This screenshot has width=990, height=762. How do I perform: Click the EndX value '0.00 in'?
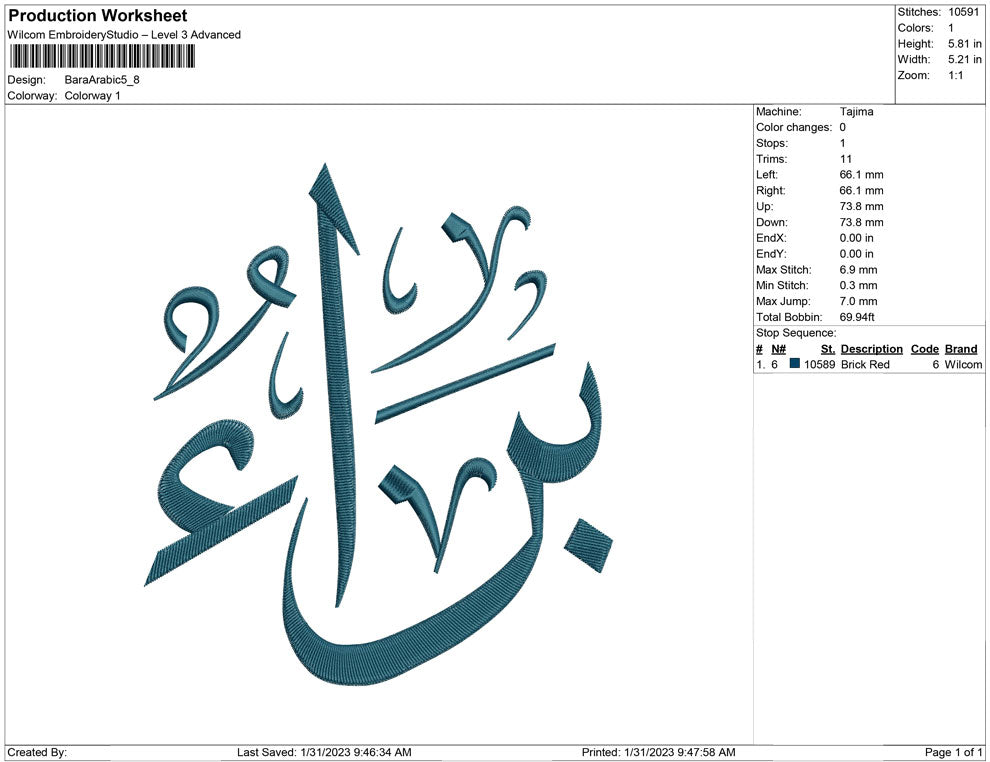[x=857, y=238]
